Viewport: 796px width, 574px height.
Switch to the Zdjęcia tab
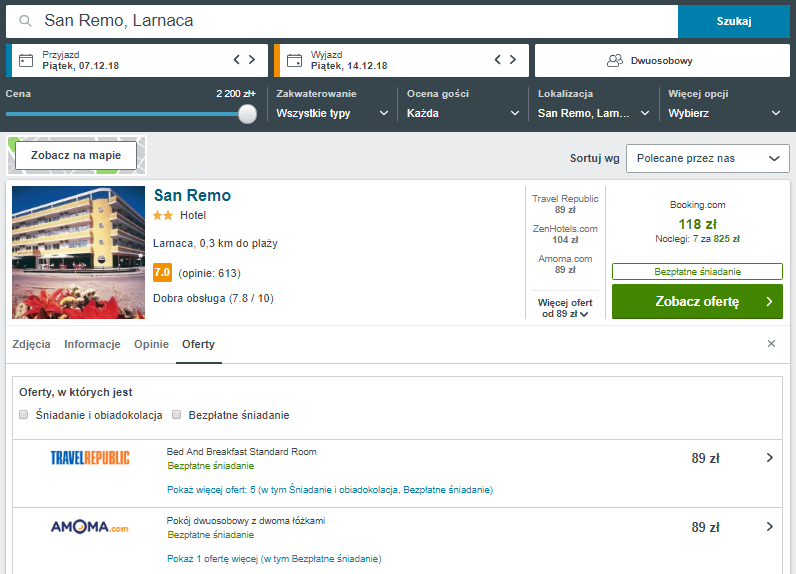(x=31, y=344)
